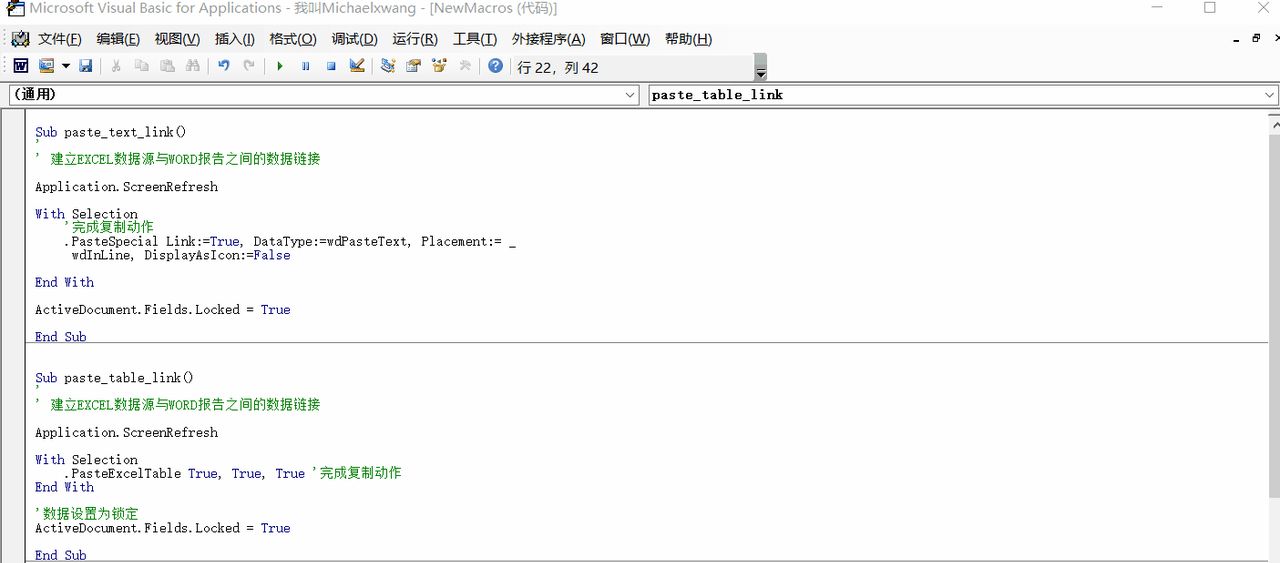
Task: Click the Insert UserForm toolbar icon
Action: 46,66
